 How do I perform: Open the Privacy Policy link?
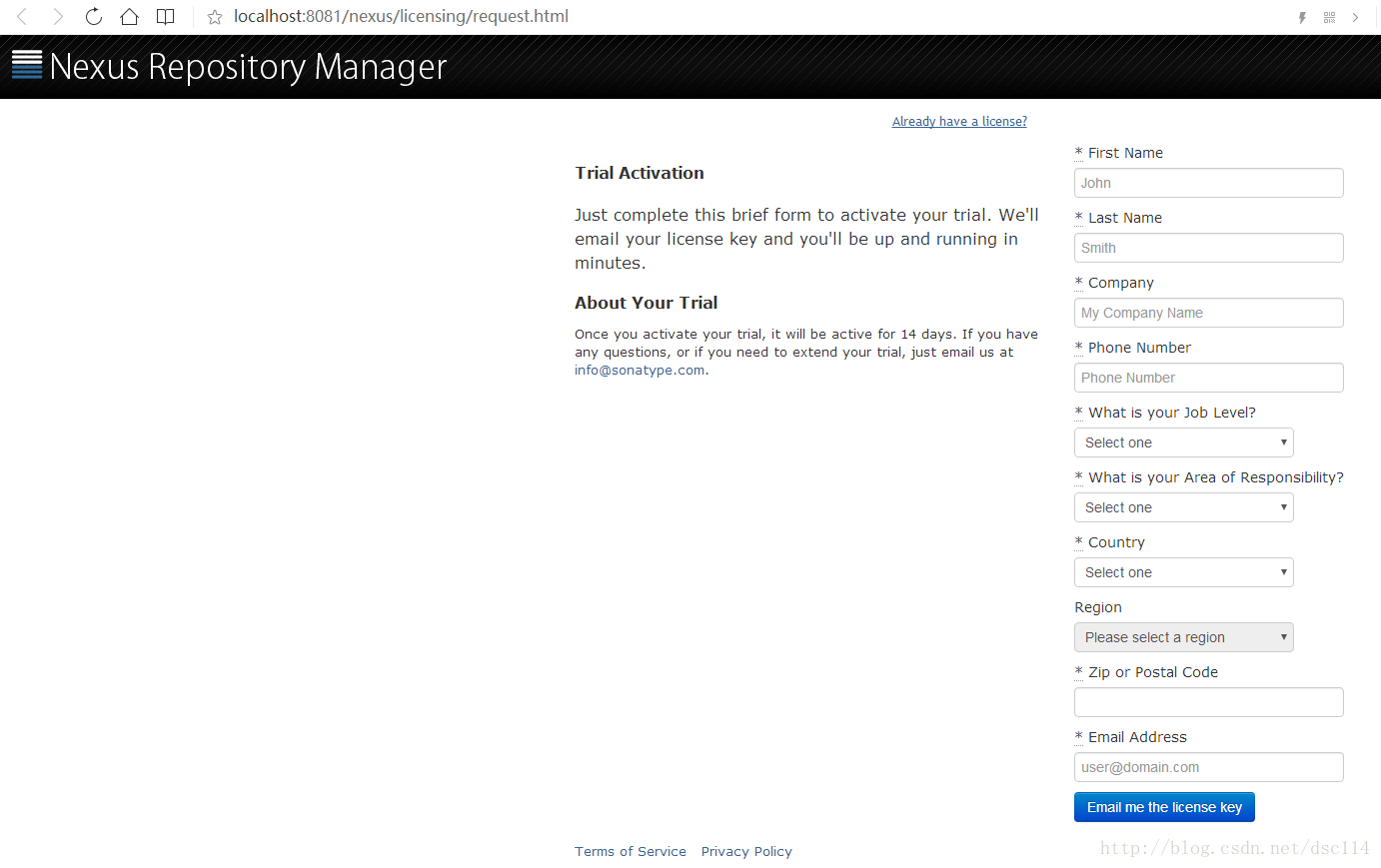746,851
